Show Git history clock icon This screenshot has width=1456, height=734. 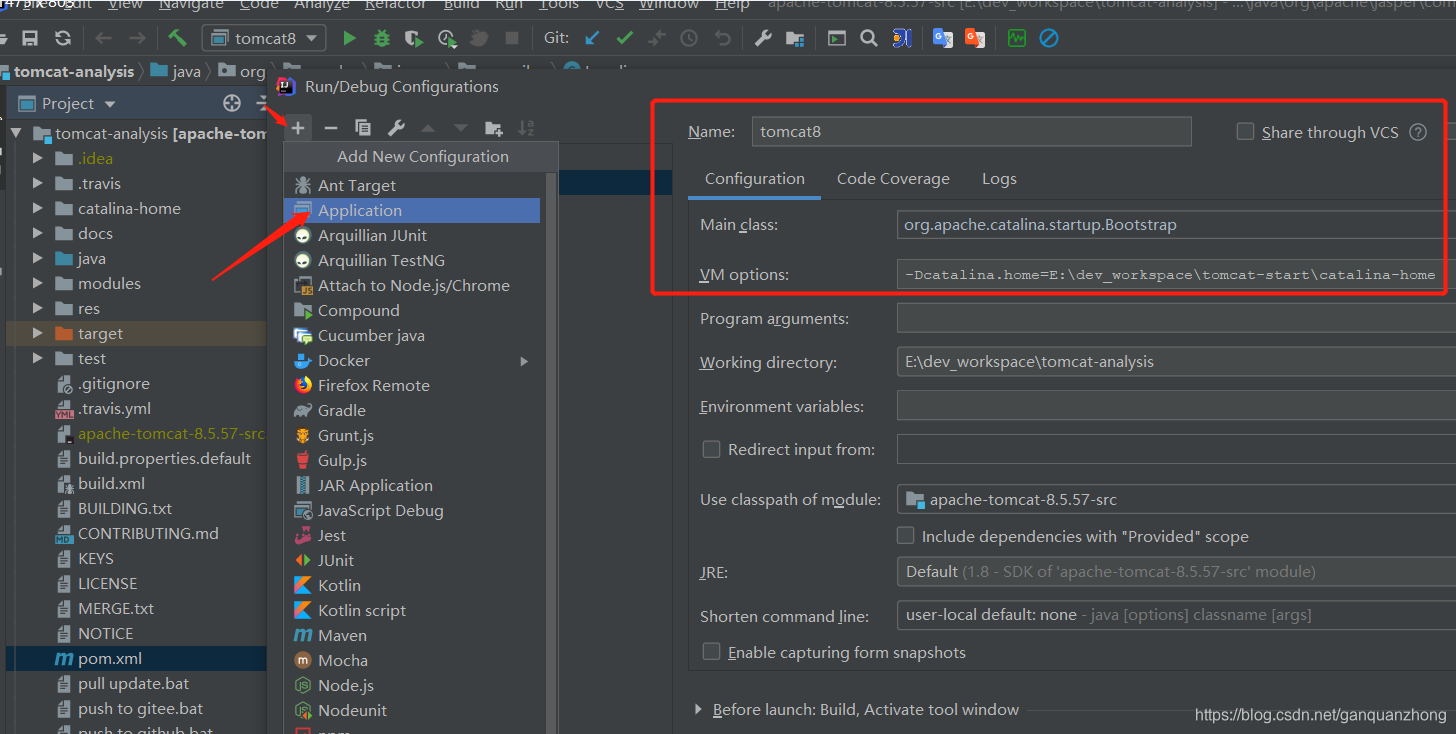689,38
